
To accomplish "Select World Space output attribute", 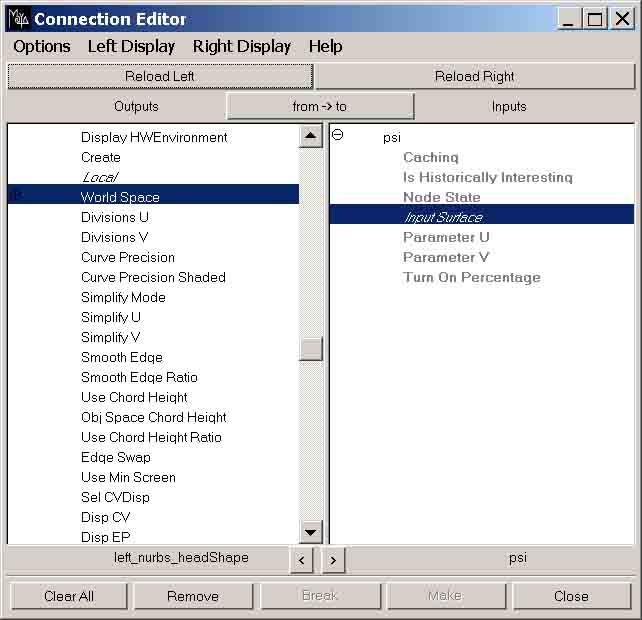I will pos(120,197).
